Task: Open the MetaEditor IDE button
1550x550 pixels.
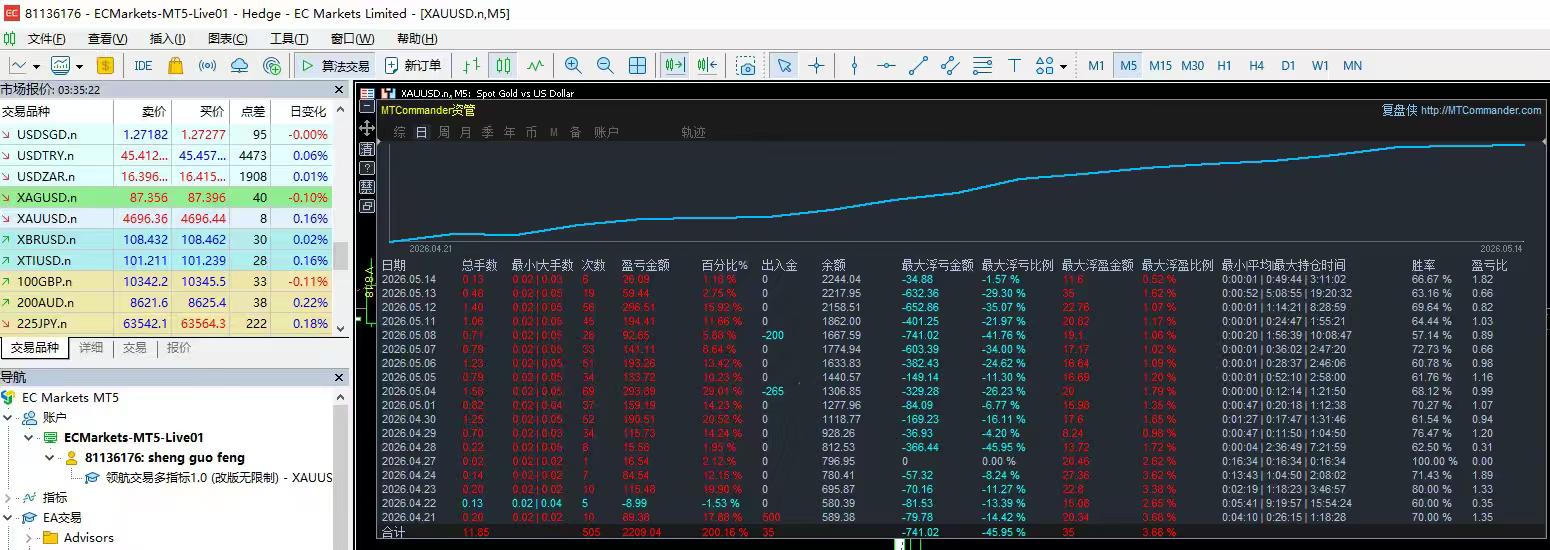Action: (143, 66)
